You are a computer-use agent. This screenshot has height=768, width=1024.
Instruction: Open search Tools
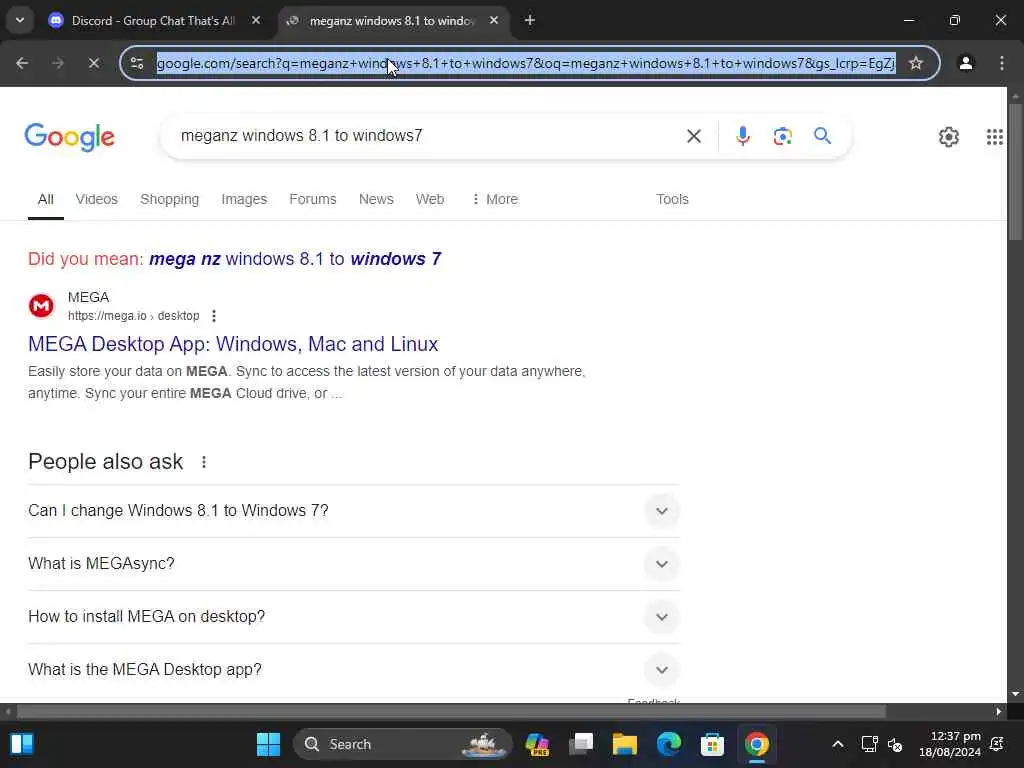point(672,199)
